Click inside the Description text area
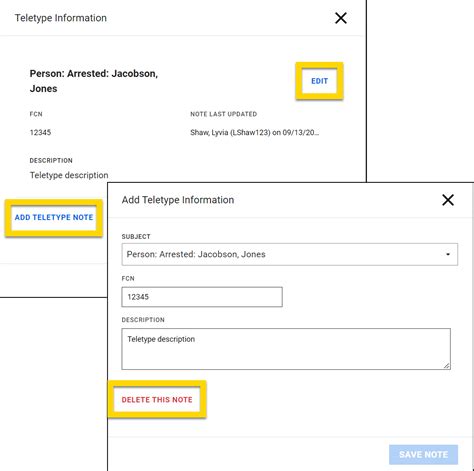 (x=286, y=349)
